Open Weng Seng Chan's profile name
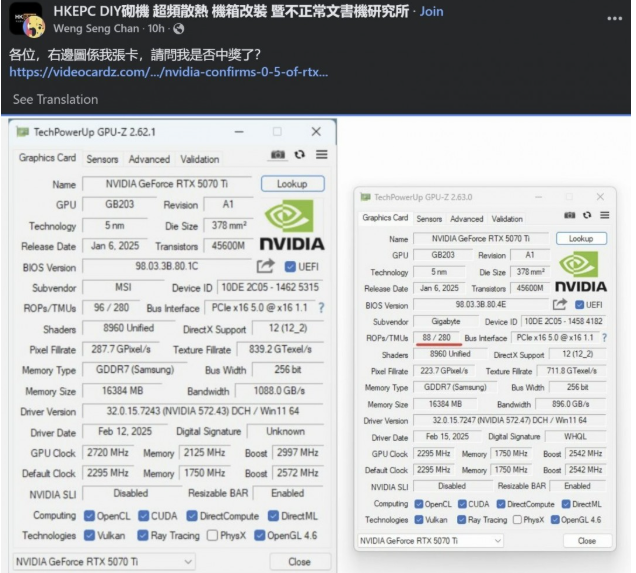The image size is (636, 573). tap(96, 28)
